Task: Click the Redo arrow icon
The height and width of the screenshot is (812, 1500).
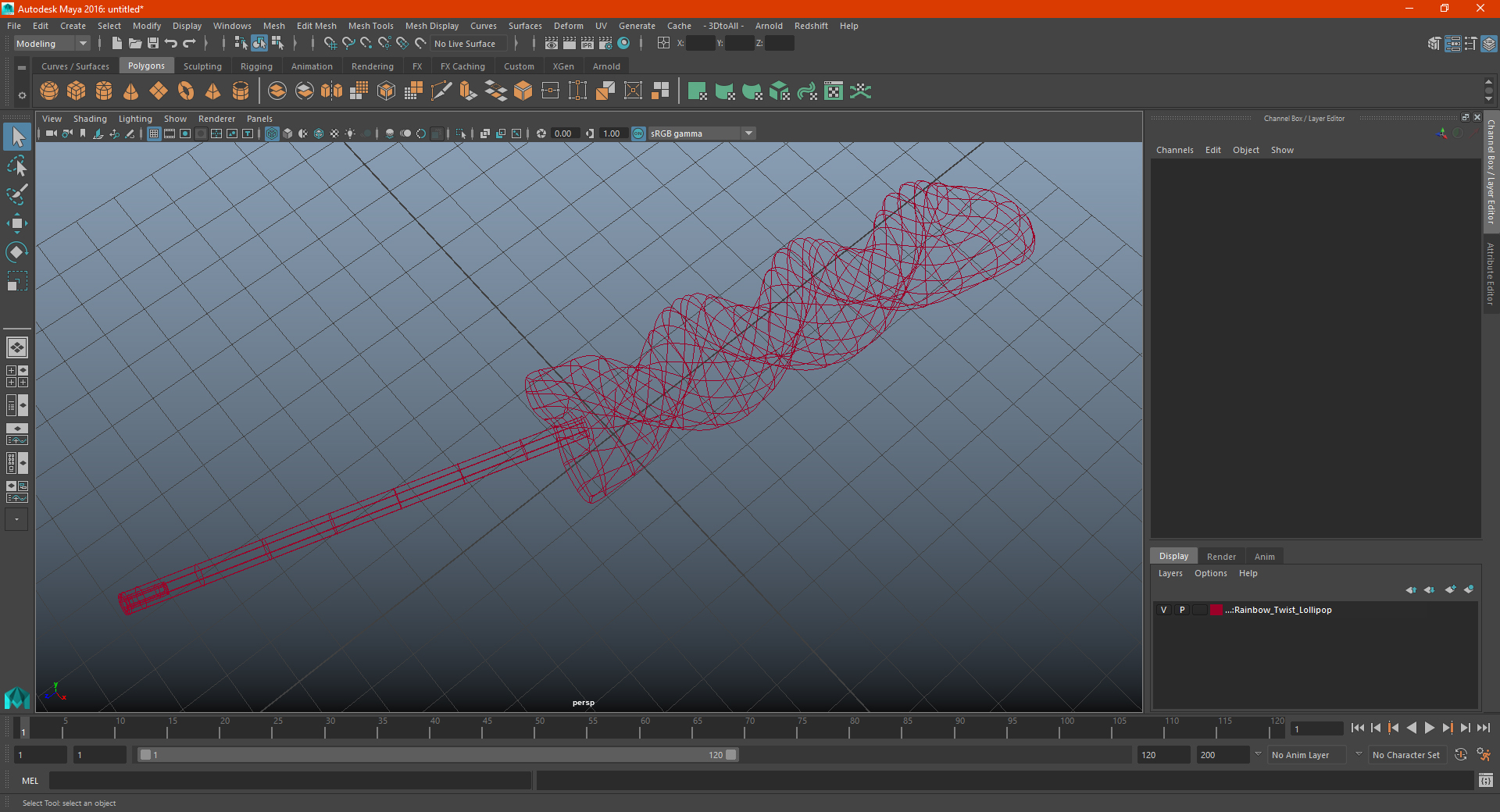Action: [x=189, y=44]
